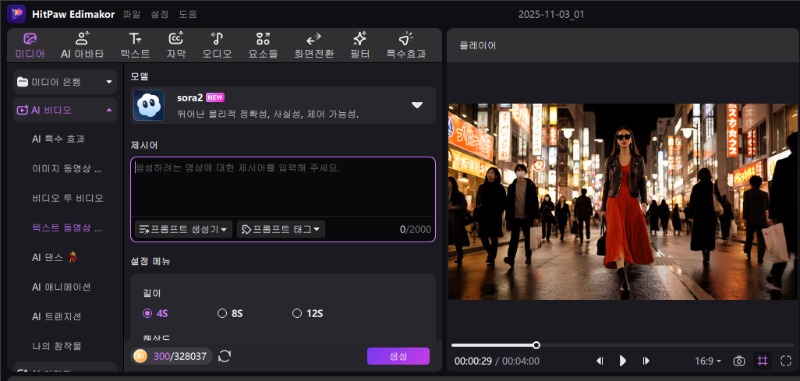Take a snapshot of the player frame
This screenshot has width=800, height=381.
click(x=739, y=361)
